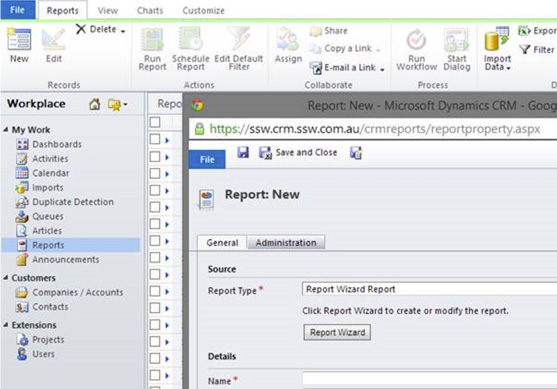This screenshot has width=557, height=389.
Task: Tick the select-all checkbox in grid header
Action: (x=155, y=122)
